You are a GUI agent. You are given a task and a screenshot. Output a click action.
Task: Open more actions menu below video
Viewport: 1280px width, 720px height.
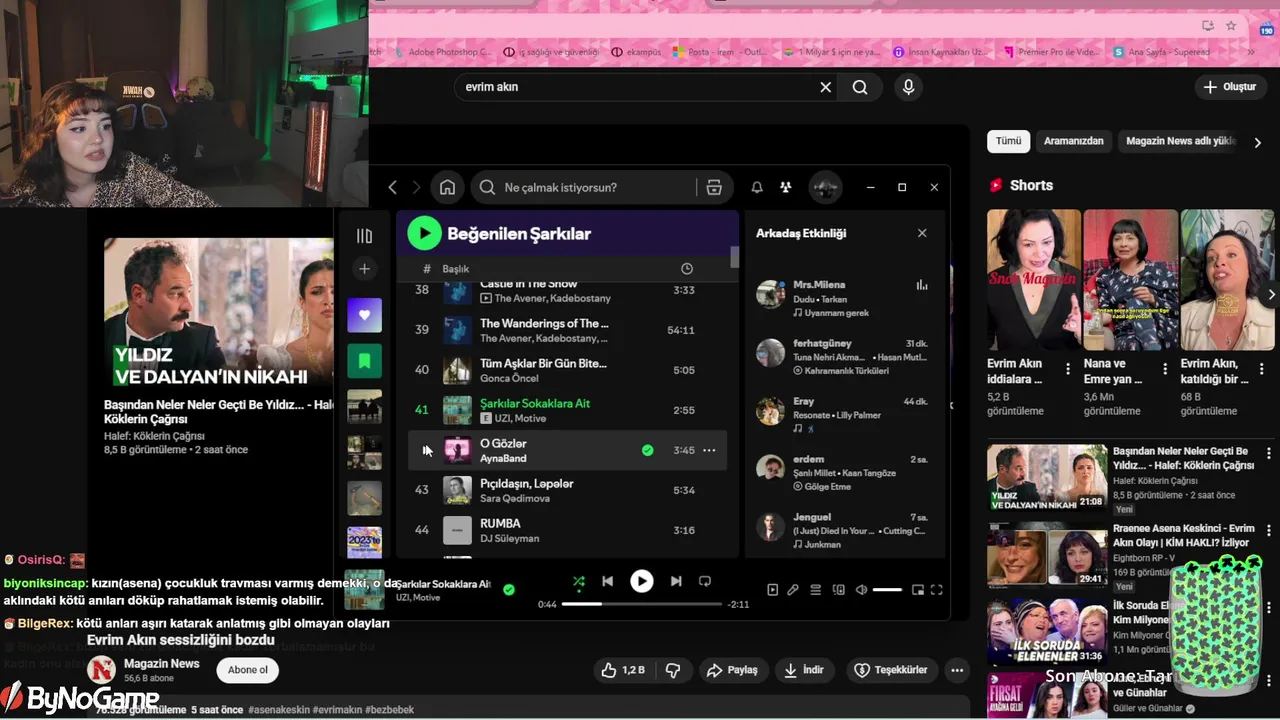(x=957, y=670)
